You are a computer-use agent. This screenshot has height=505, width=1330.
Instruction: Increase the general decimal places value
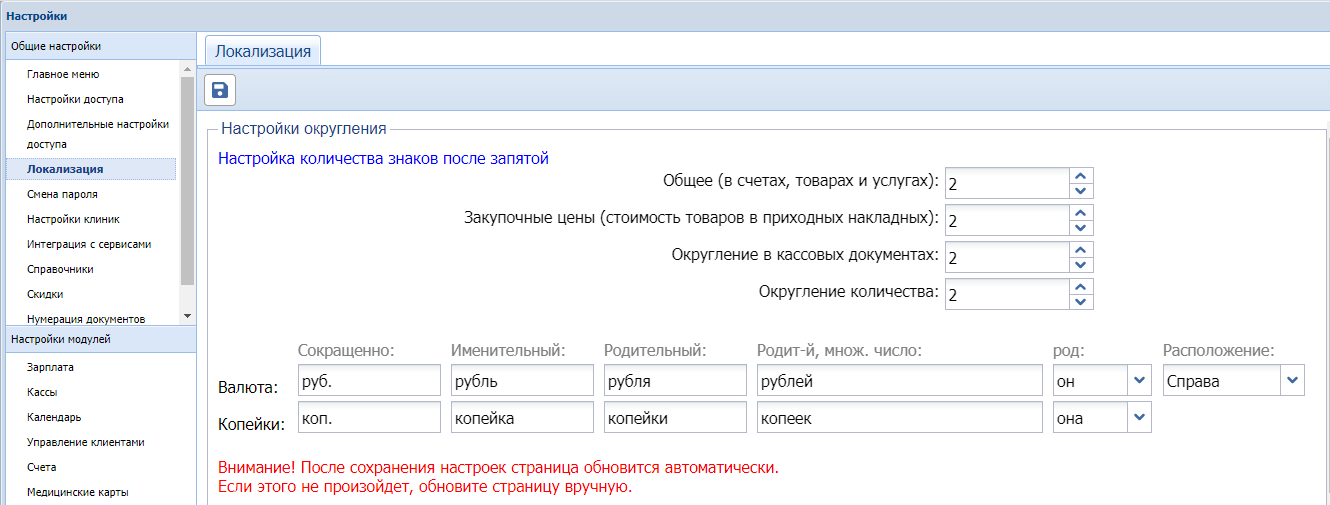click(x=1080, y=175)
